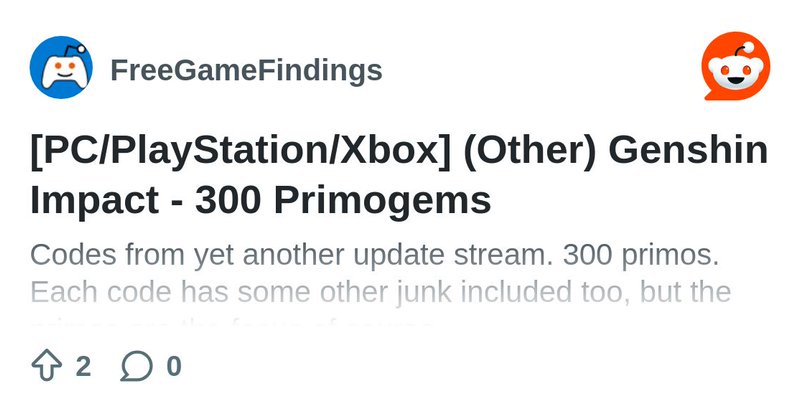
Task: Upvote the Genshin Impact post
Action: coord(47,366)
